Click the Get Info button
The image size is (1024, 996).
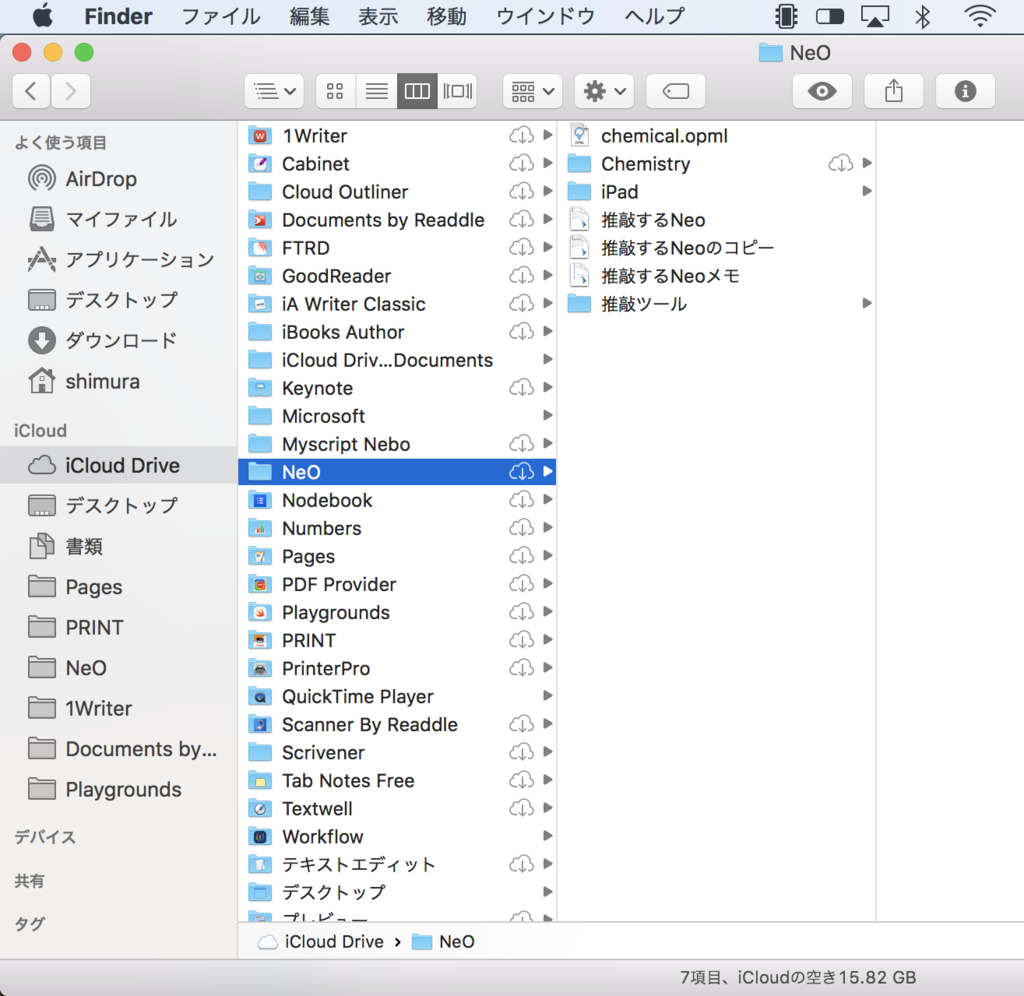(x=965, y=91)
